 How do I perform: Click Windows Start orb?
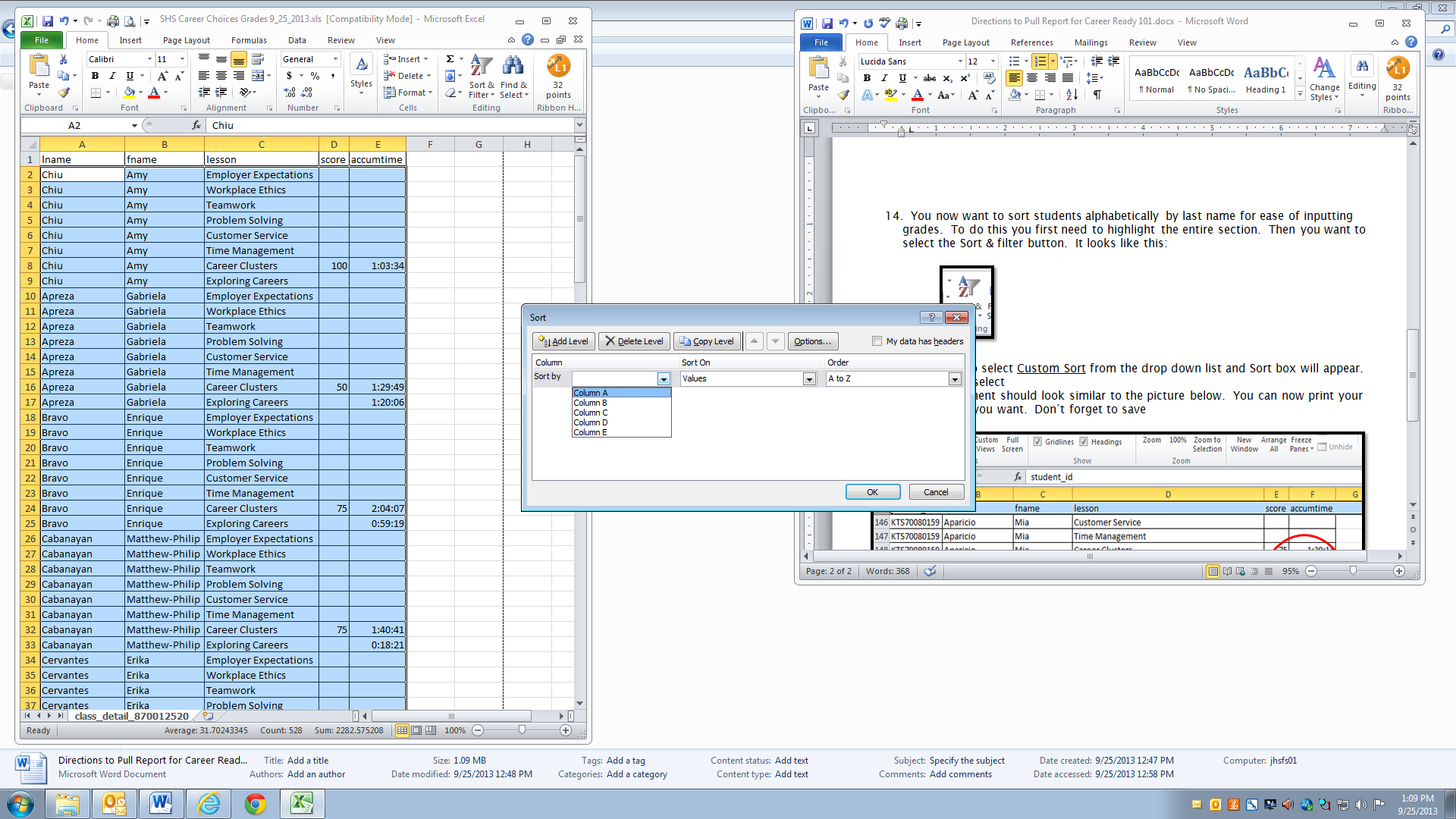(x=20, y=804)
